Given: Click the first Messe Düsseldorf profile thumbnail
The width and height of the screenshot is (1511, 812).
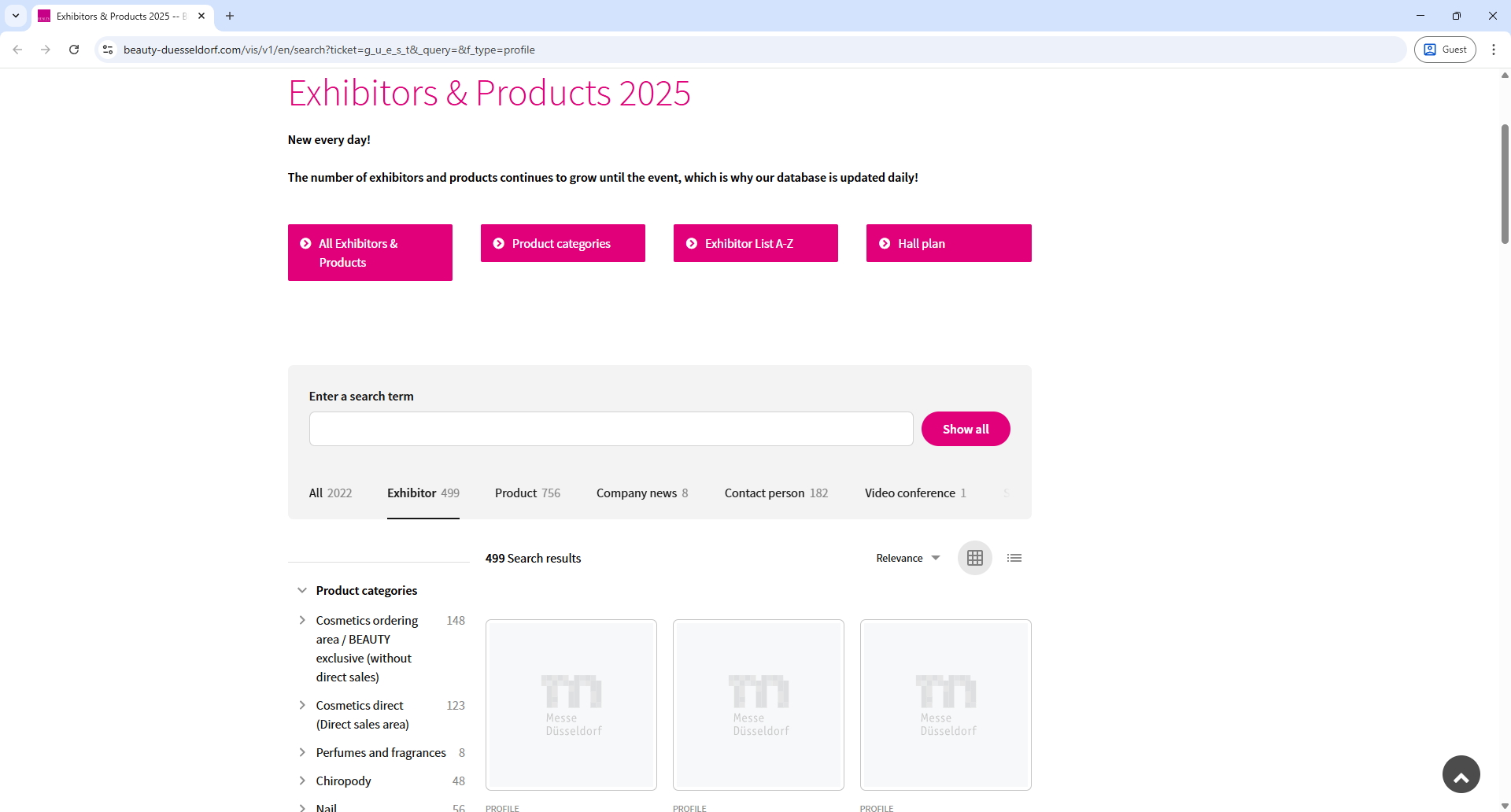Looking at the screenshot, I should point(571,704).
